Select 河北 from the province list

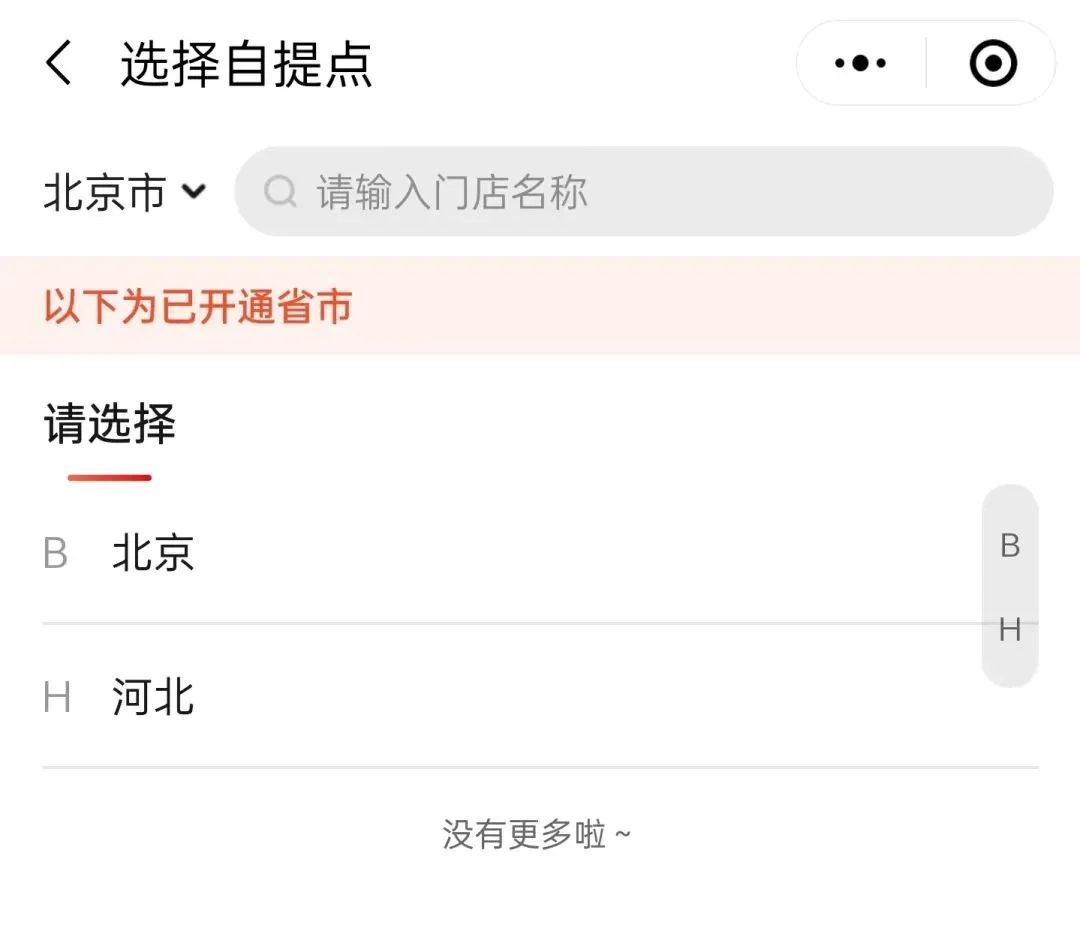click(152, 697)
